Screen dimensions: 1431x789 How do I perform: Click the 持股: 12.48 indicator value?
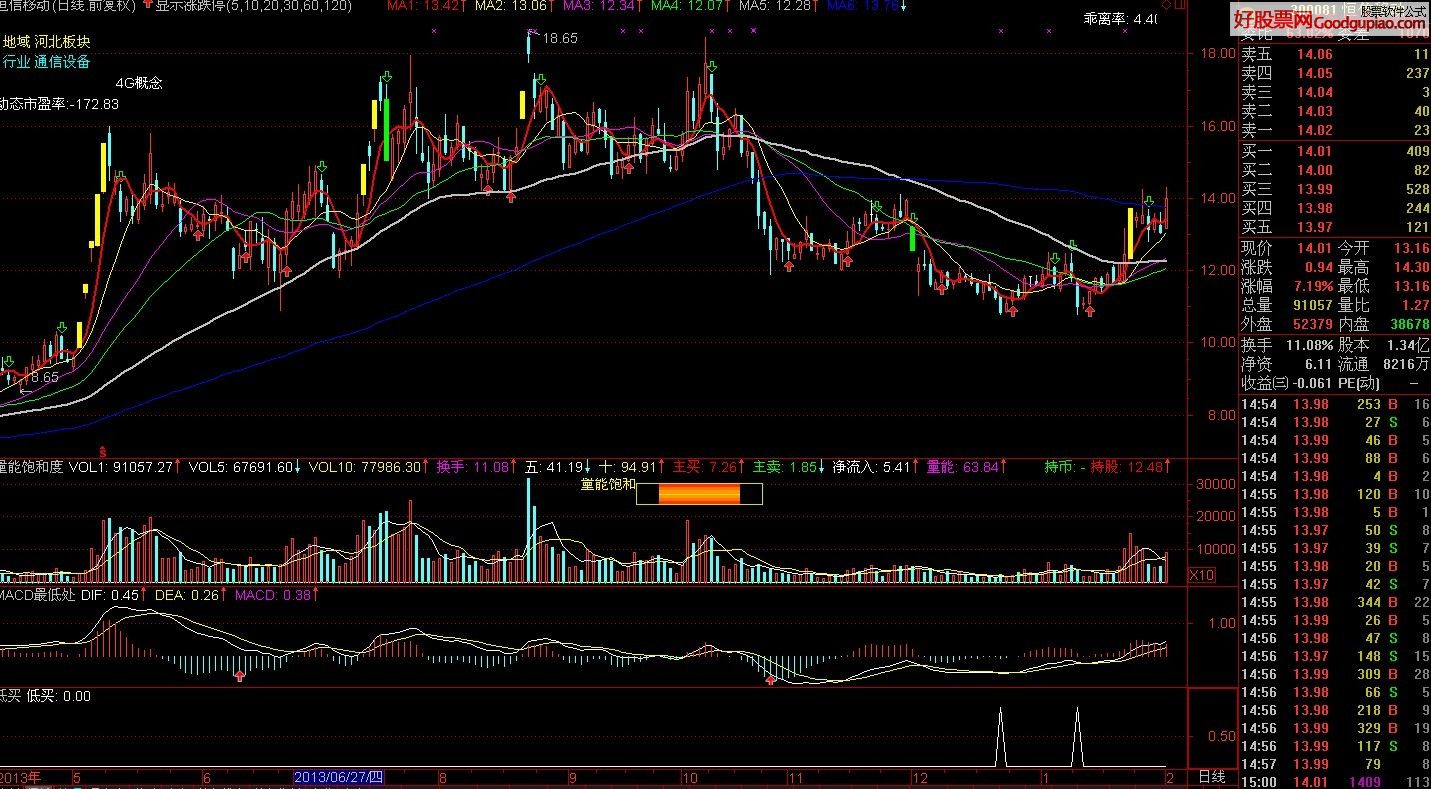point(1131,467)
